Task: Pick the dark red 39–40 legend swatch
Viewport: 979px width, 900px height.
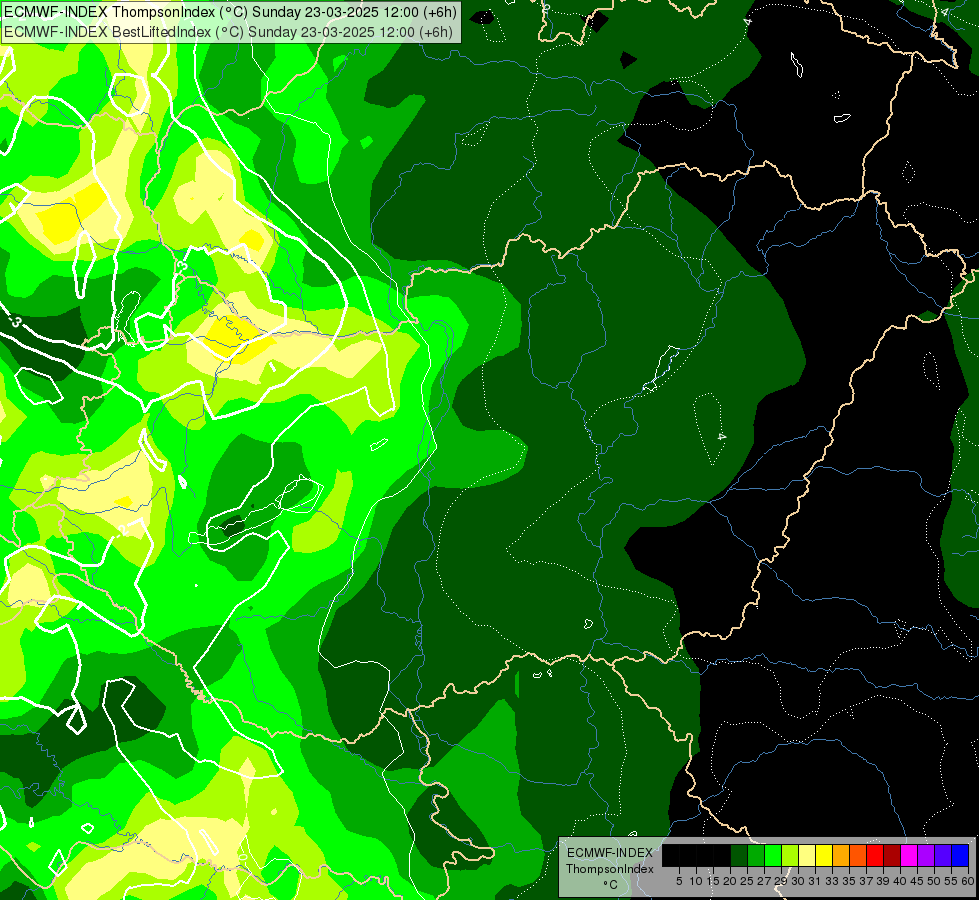Action: pyautogui.click(x=892, y=855)
